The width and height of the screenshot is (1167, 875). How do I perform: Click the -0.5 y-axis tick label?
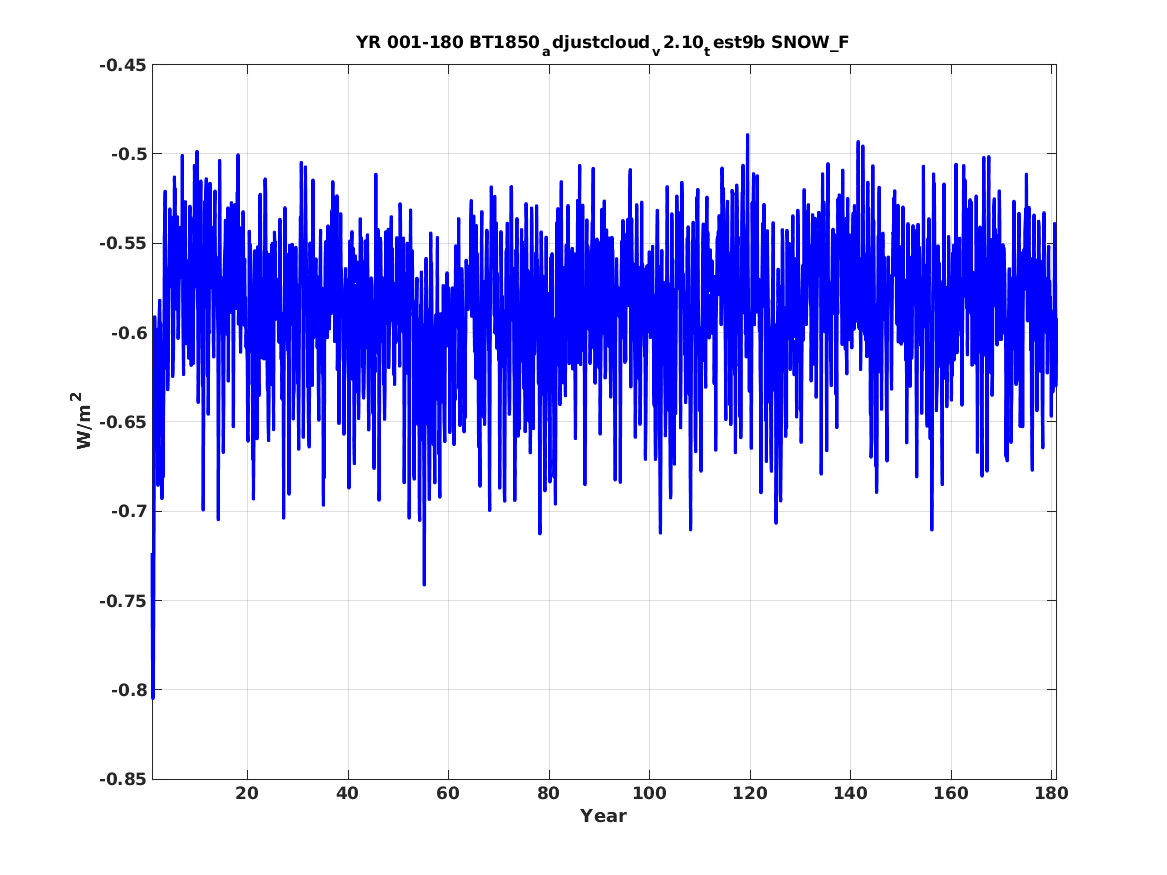[129, 154]
